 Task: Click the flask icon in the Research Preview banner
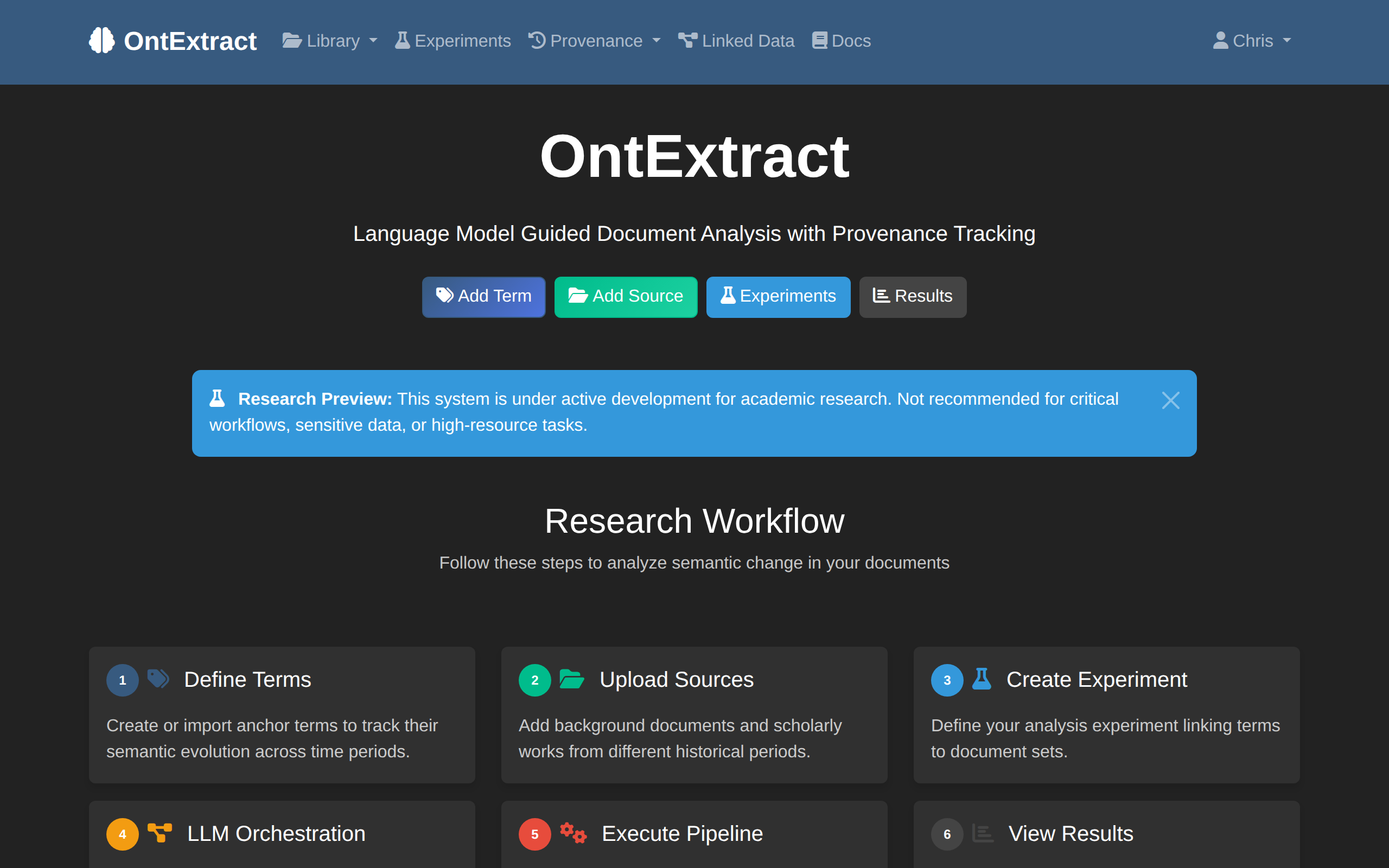pyautogui.click(x=218, y=398)
